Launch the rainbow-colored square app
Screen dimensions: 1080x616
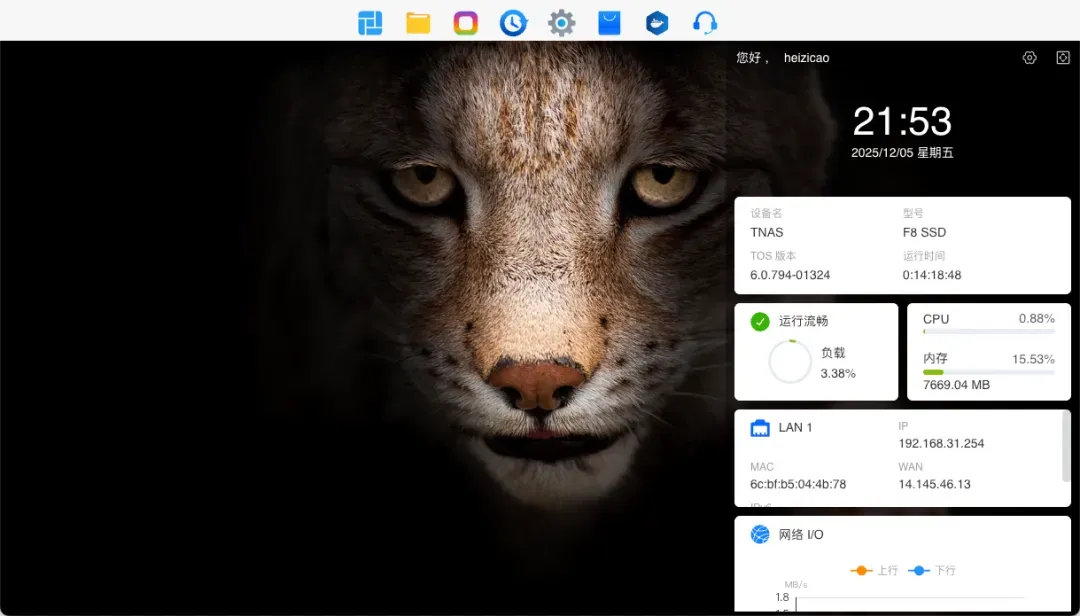pos(465,23)
